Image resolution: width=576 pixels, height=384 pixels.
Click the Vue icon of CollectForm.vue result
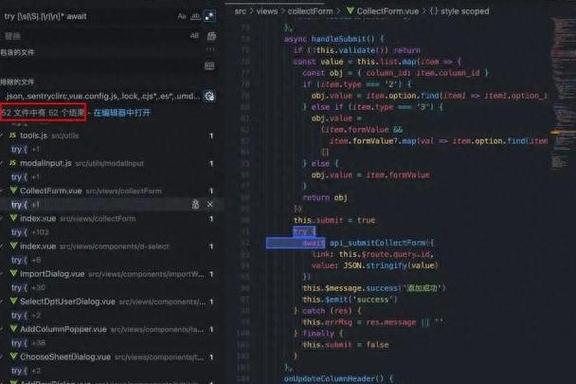pos(14,191)
